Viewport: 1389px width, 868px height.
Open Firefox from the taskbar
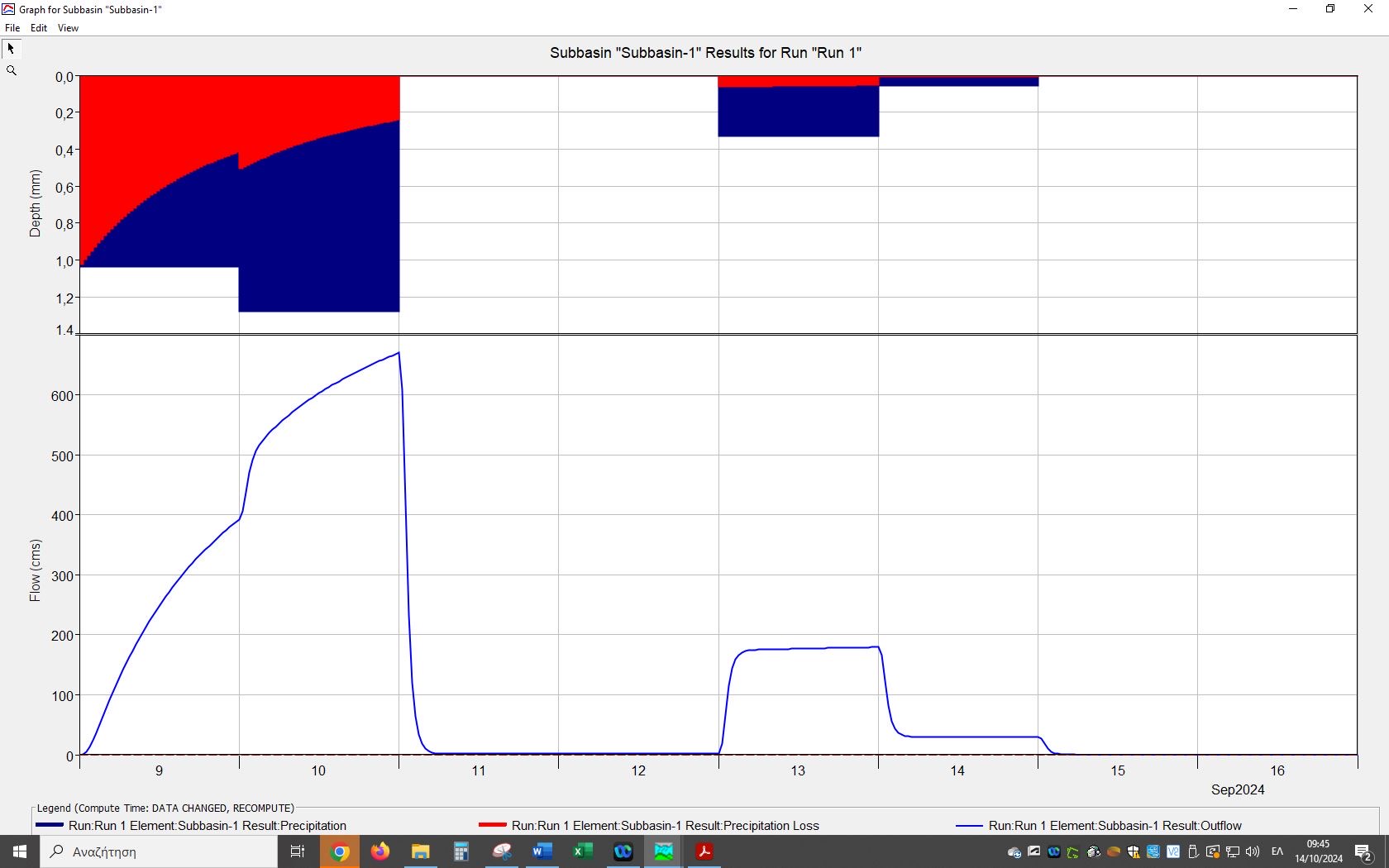coord(380,851)
